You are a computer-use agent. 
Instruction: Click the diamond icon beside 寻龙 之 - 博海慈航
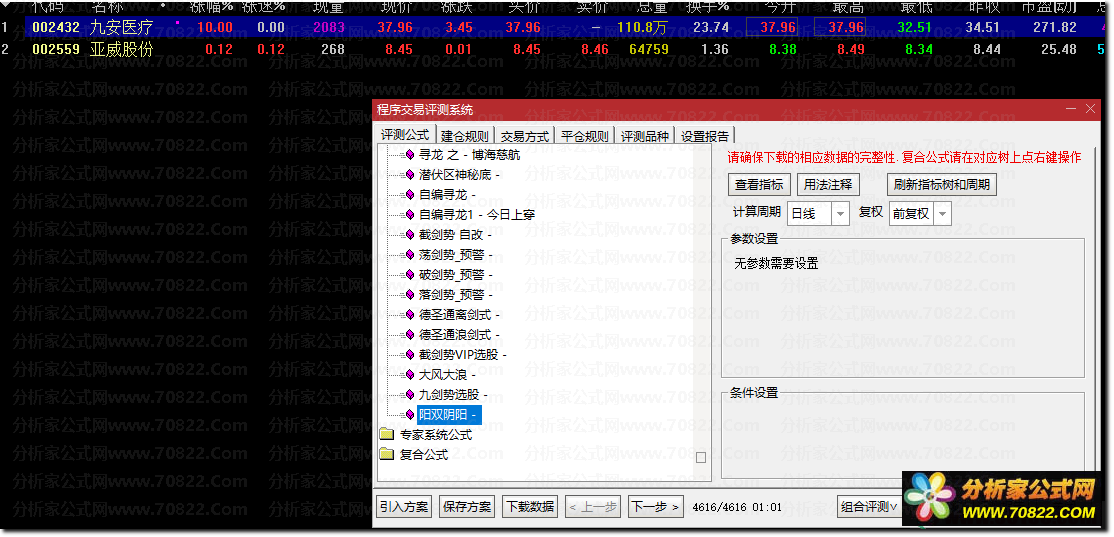tap(409, 155)
